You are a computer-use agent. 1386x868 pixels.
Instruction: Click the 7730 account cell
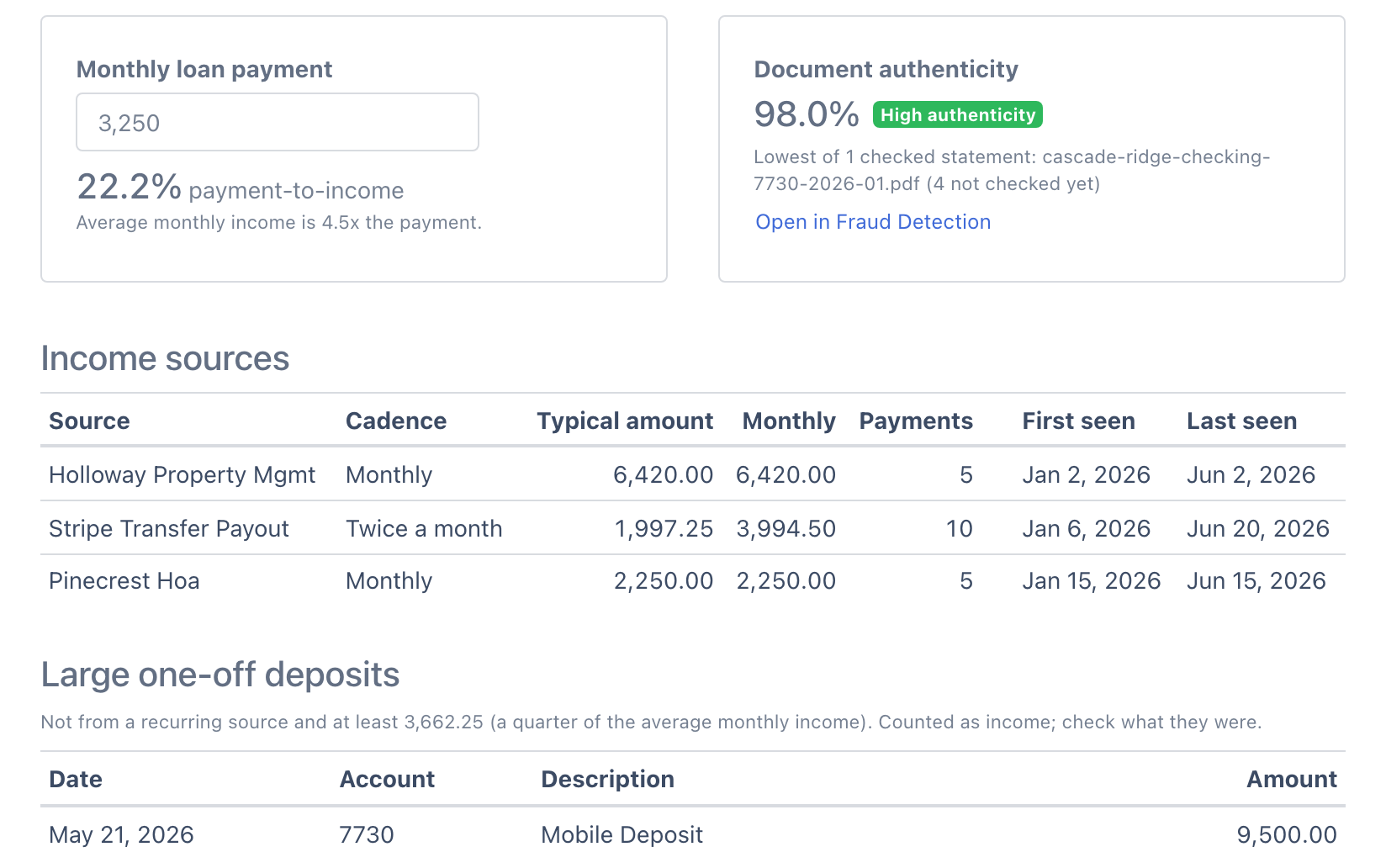click(367, 834)
